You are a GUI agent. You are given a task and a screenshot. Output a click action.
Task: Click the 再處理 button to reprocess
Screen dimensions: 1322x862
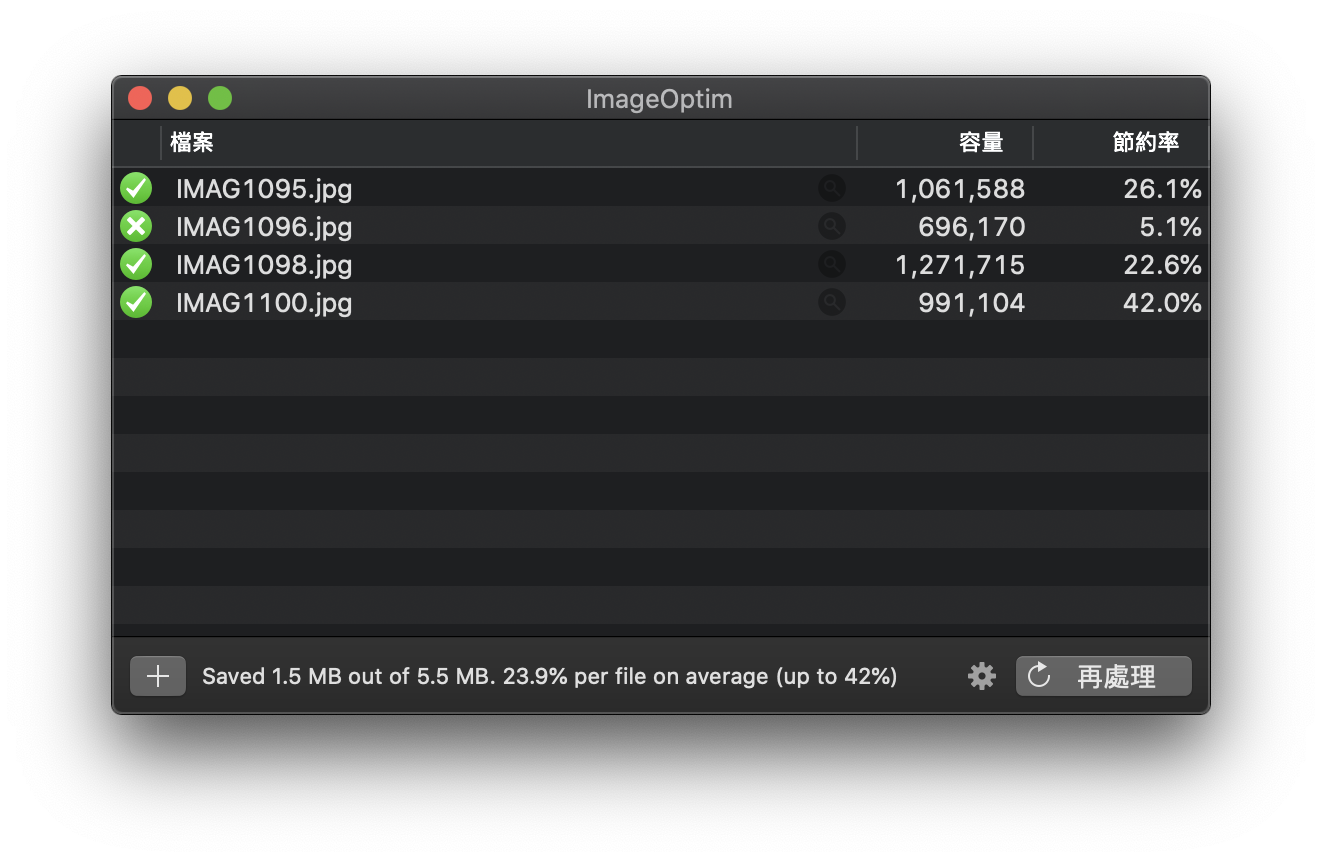click(1104, 677)
